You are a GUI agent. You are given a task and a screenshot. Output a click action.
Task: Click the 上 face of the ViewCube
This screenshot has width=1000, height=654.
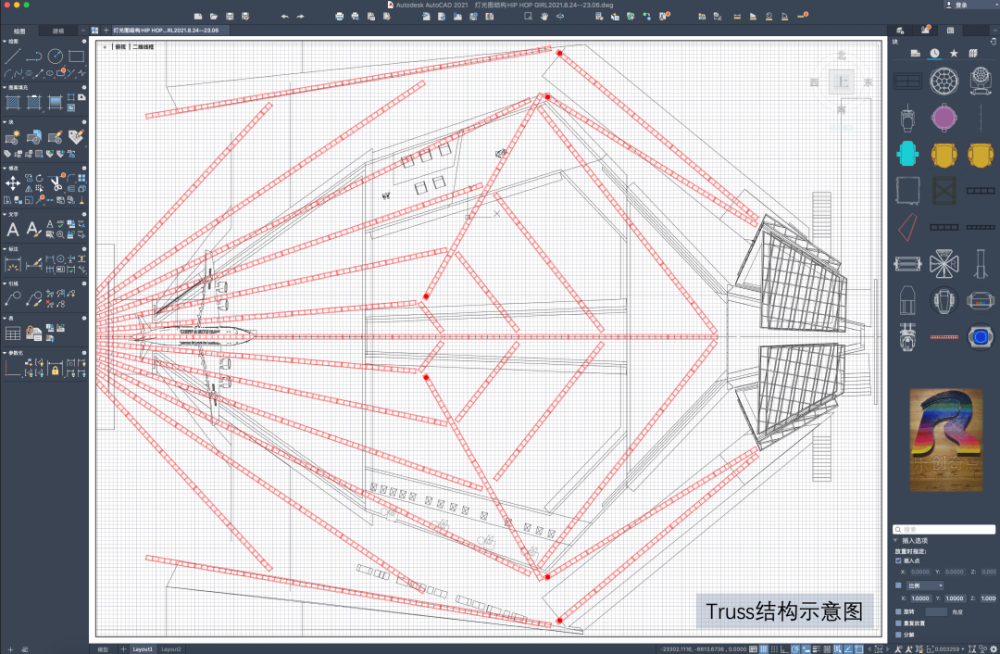tap(842, 82)
